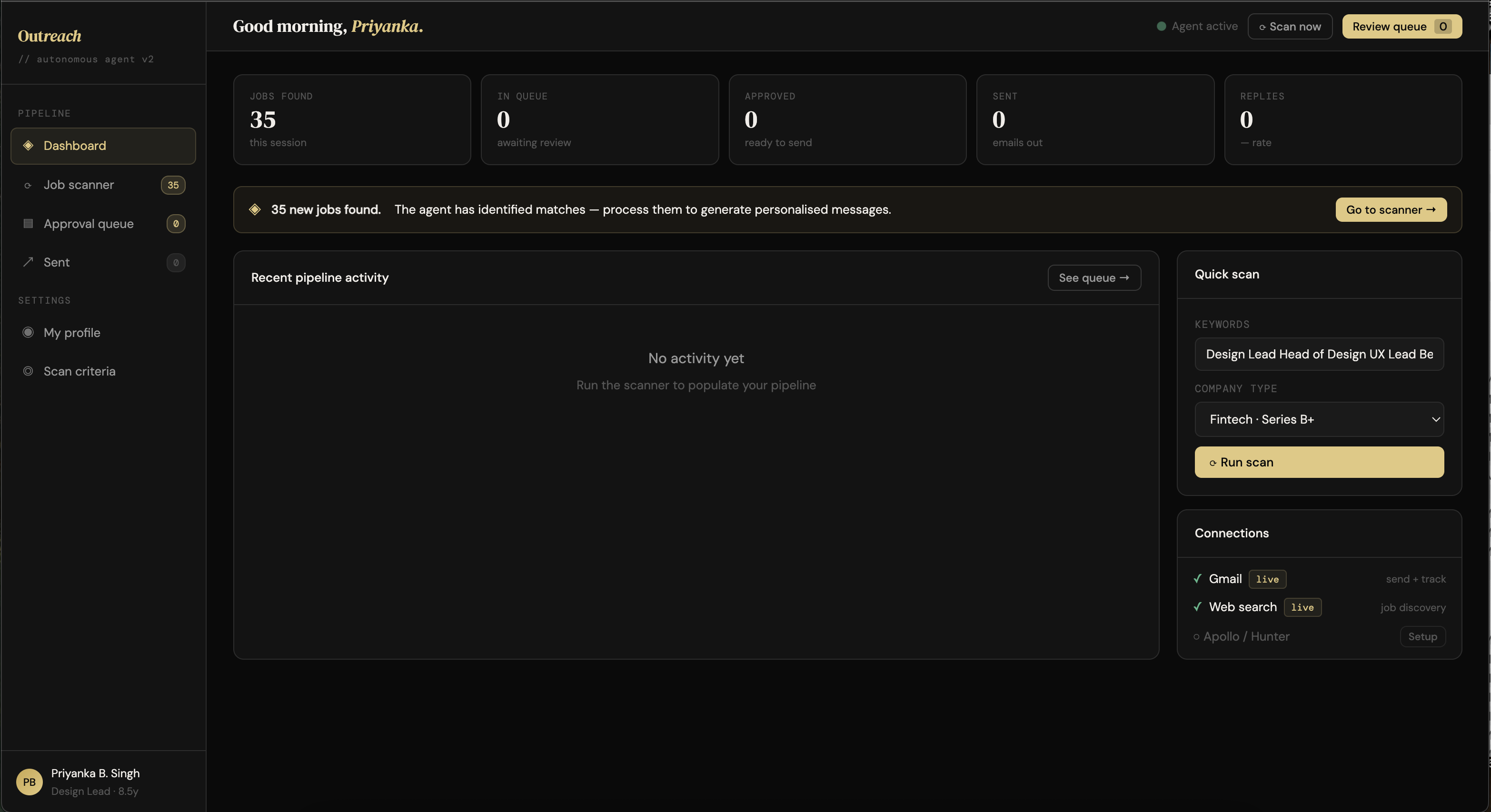The height and width of the screenshot is (812, 1491).
Task: Click the Job scanner refresh icon
Action: point(27,185)
